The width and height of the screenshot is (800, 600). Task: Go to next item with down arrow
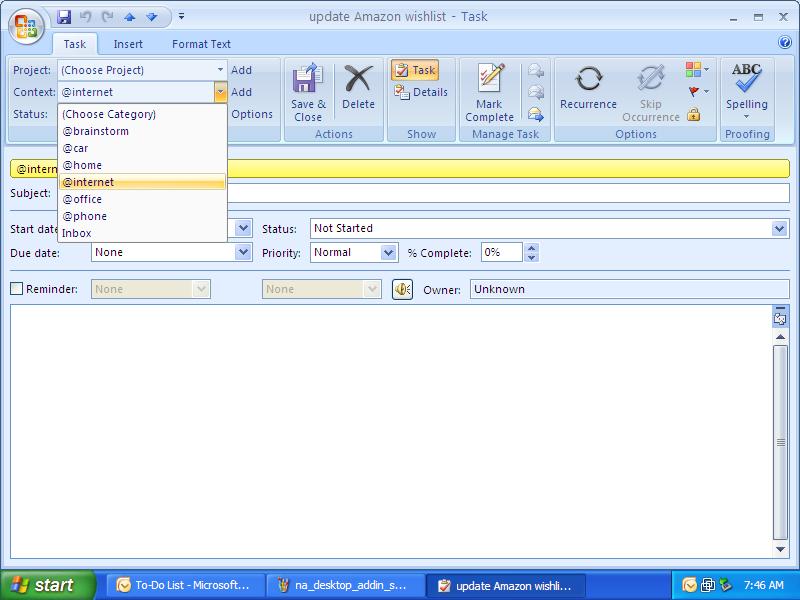(152, 17)
